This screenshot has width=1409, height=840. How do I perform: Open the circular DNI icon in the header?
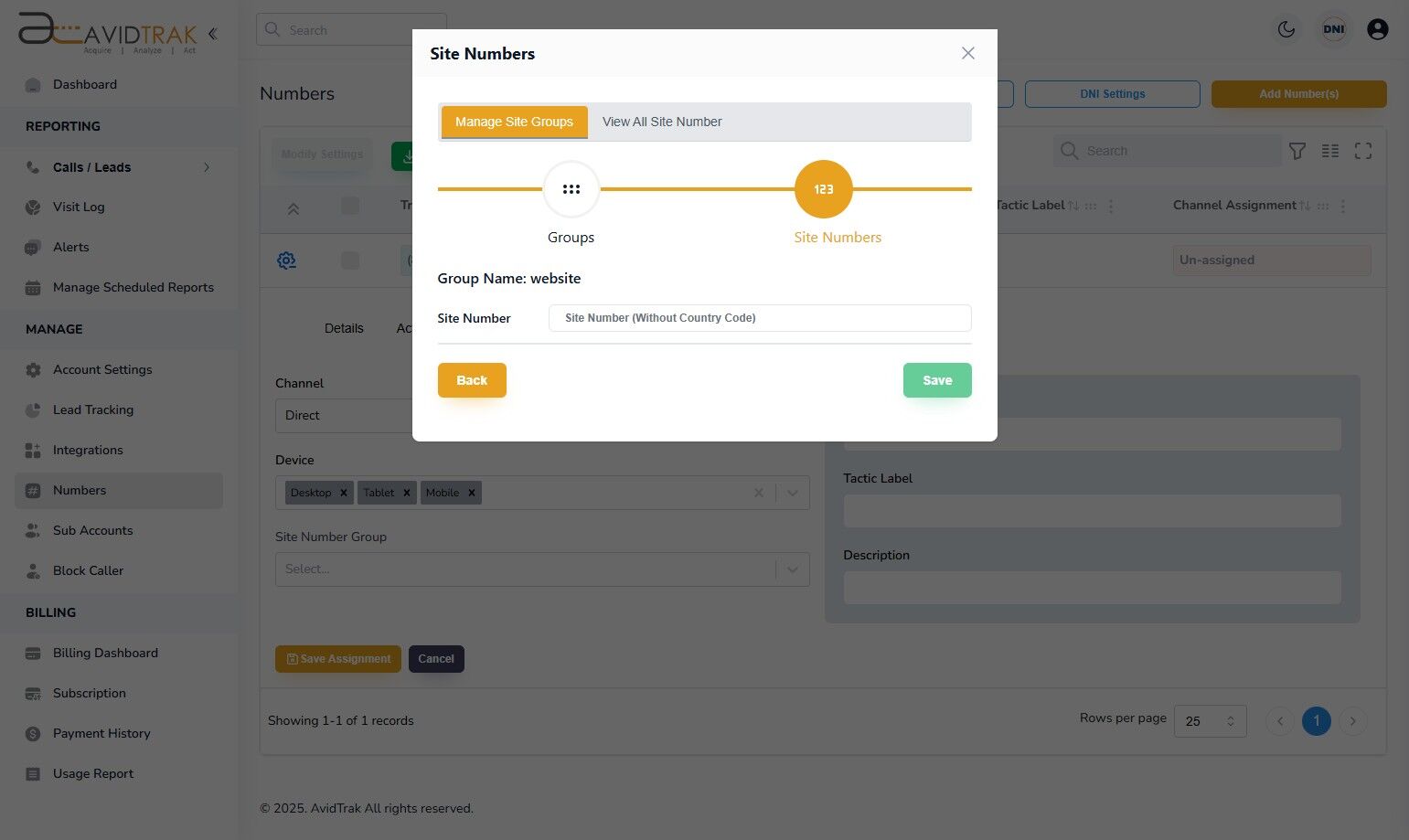(x=1334, y=28)
